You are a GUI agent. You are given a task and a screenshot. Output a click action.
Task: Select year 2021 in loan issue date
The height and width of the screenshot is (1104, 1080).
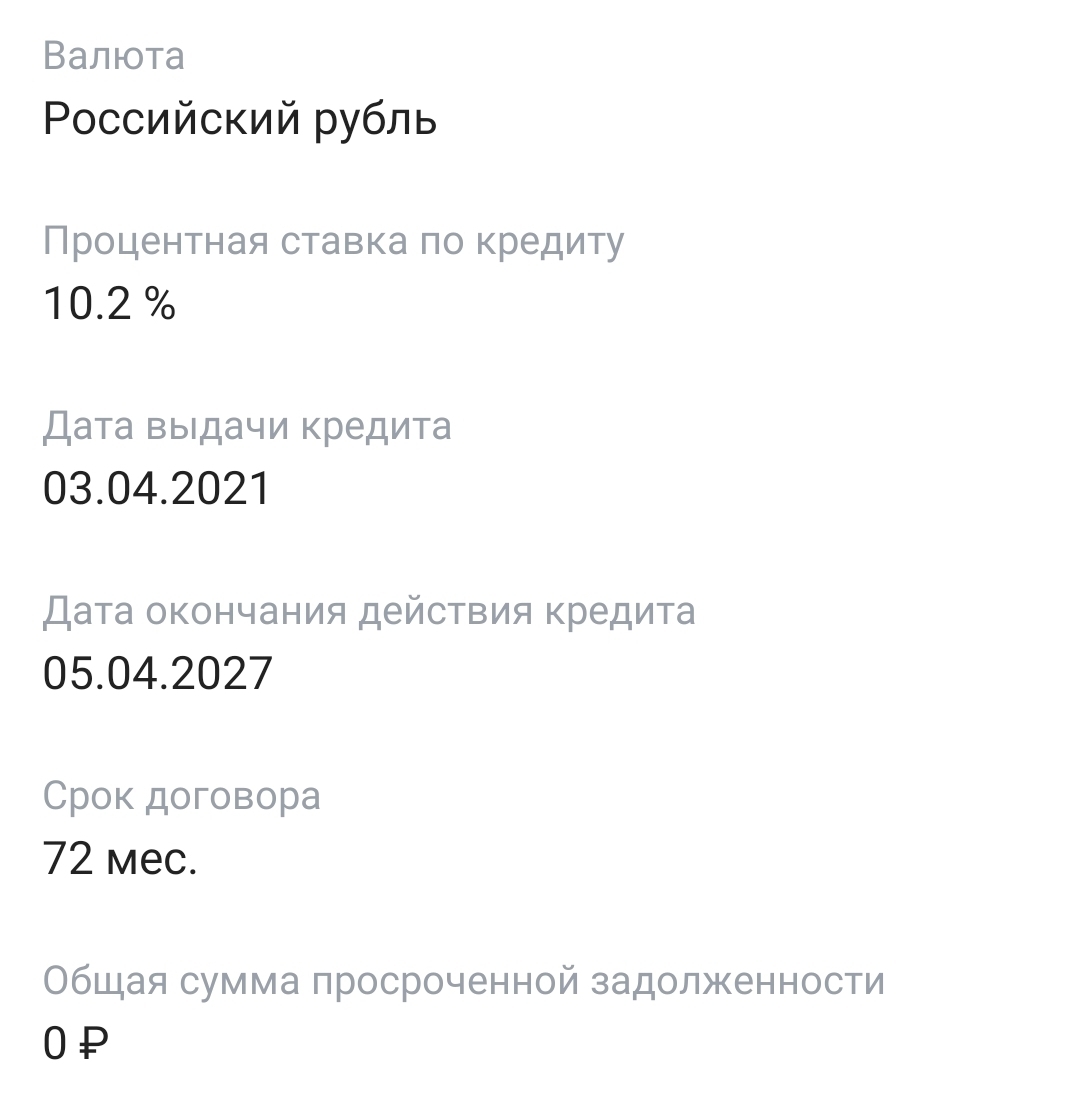pos(224,489)
